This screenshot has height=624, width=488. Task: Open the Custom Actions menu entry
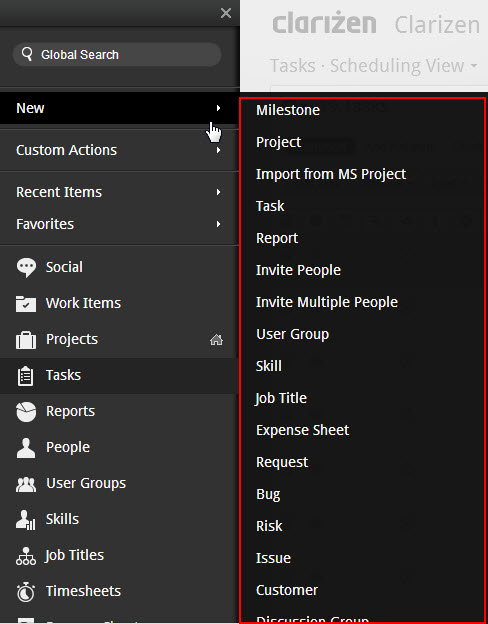[66, 150]
